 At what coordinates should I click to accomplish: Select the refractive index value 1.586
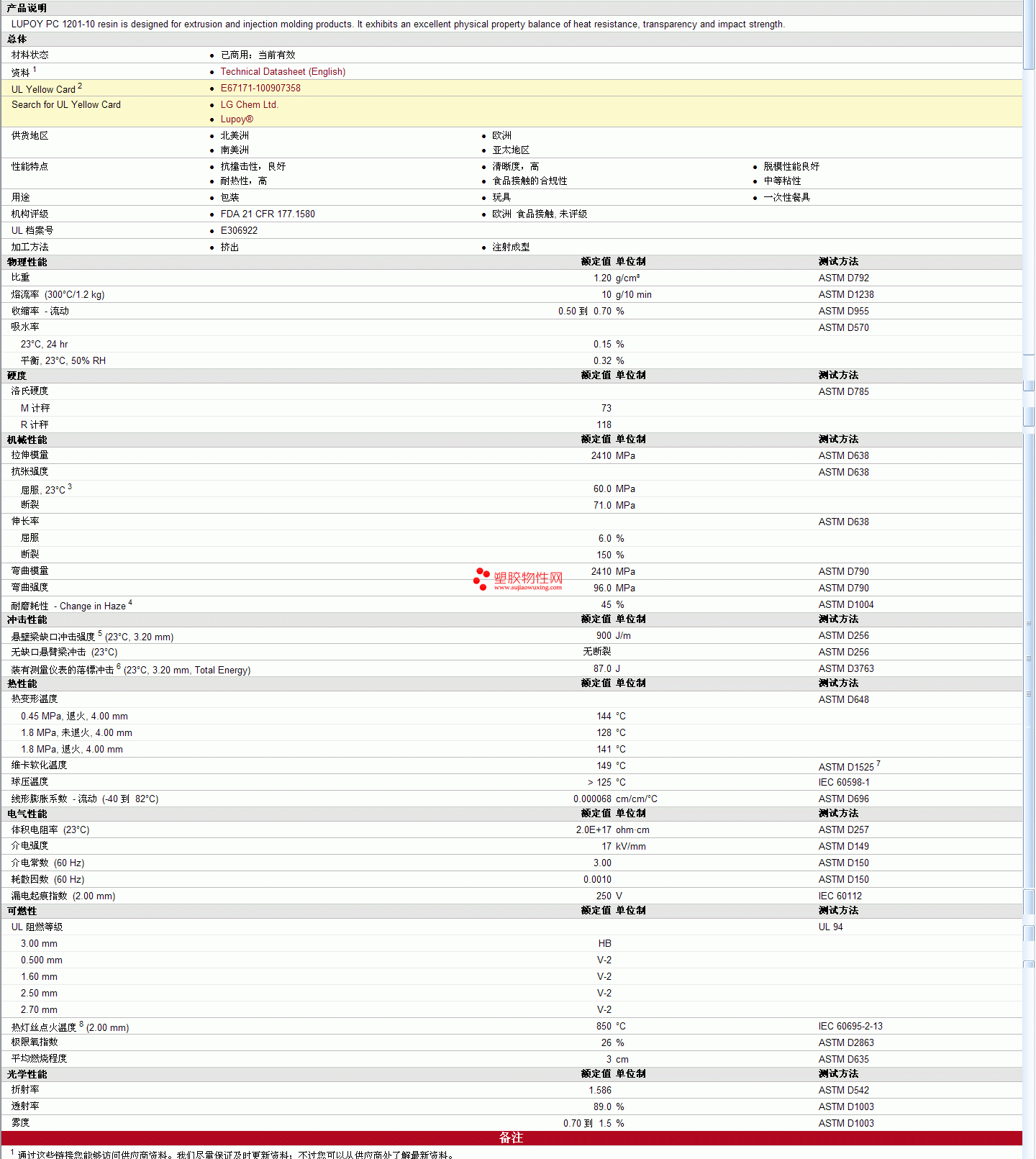click(x=600, y=1091)
